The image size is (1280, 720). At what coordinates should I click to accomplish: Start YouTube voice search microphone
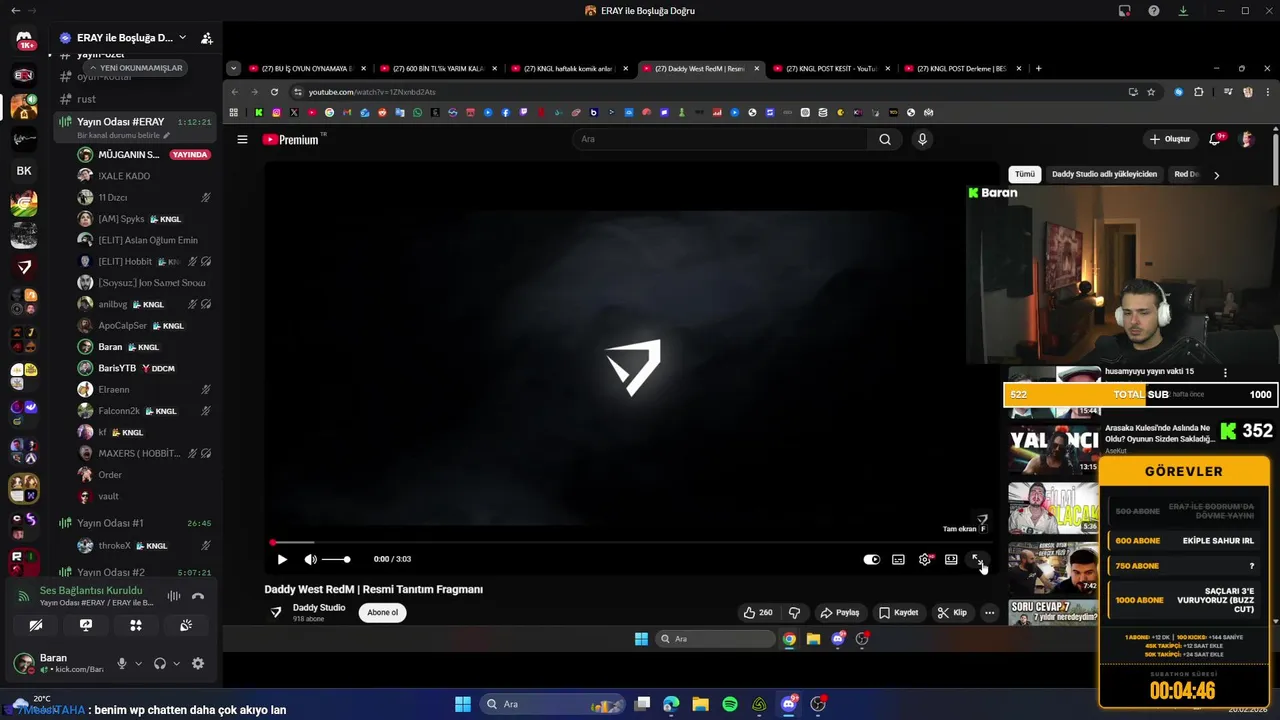tap(922, 139)
